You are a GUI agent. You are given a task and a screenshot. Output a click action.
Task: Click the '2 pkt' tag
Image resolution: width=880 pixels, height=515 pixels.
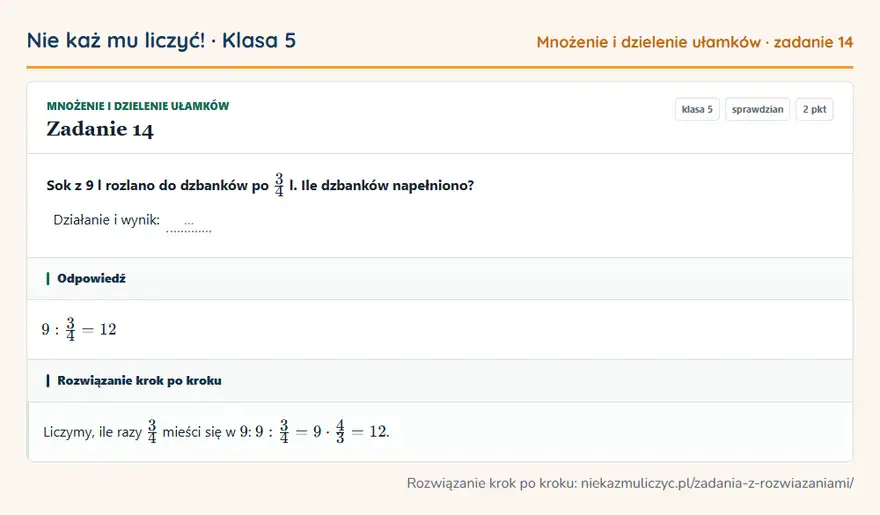pyautogui.click(x=814, y=109)
